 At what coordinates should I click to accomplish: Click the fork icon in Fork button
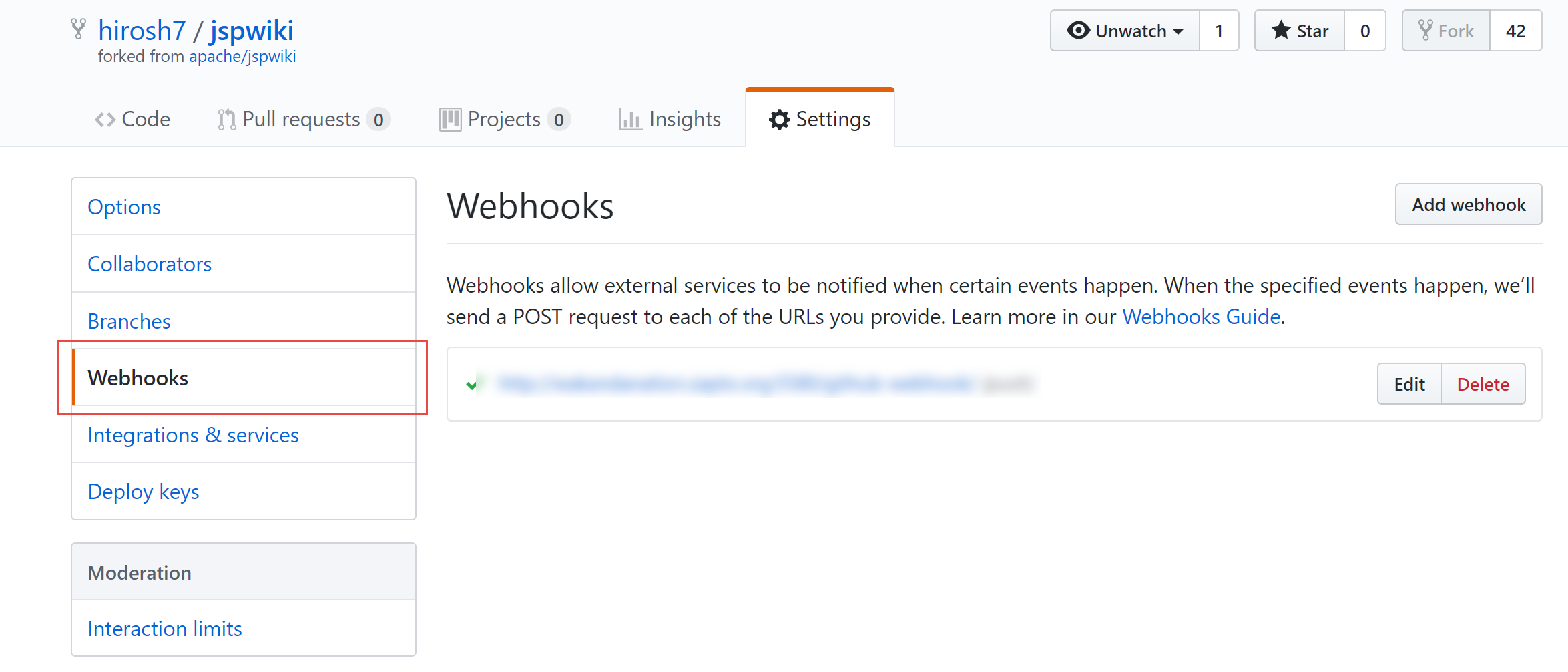pos(1425,31)
